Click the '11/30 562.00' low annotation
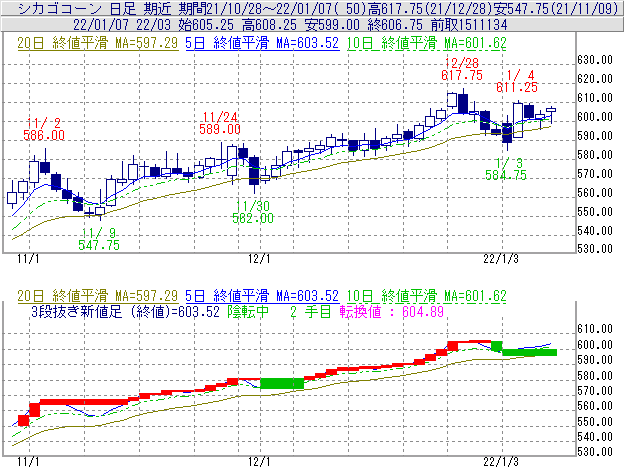Viewport: 624px width, 475px height. pos(253,212)
